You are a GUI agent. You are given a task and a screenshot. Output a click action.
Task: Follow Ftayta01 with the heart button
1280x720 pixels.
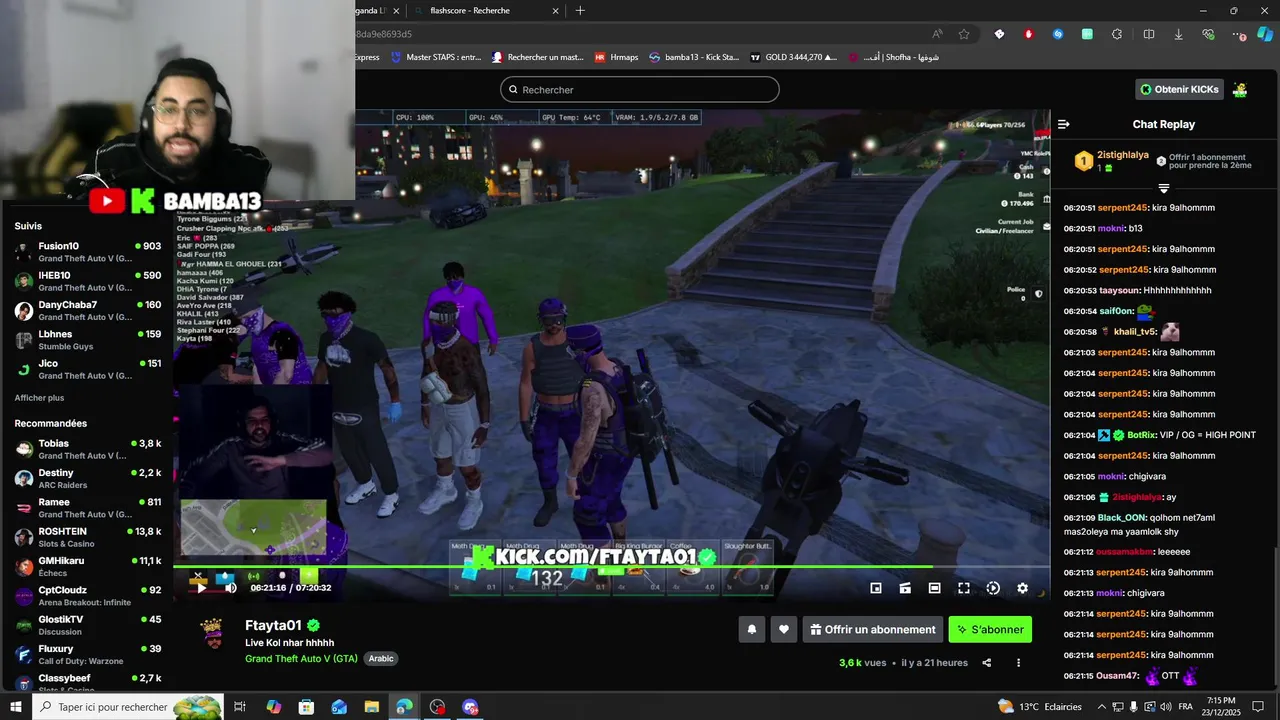click(x=784, y=629)
